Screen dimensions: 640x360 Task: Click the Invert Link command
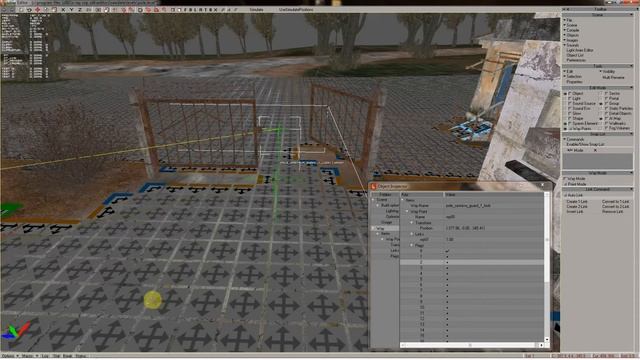pos(575,211)
